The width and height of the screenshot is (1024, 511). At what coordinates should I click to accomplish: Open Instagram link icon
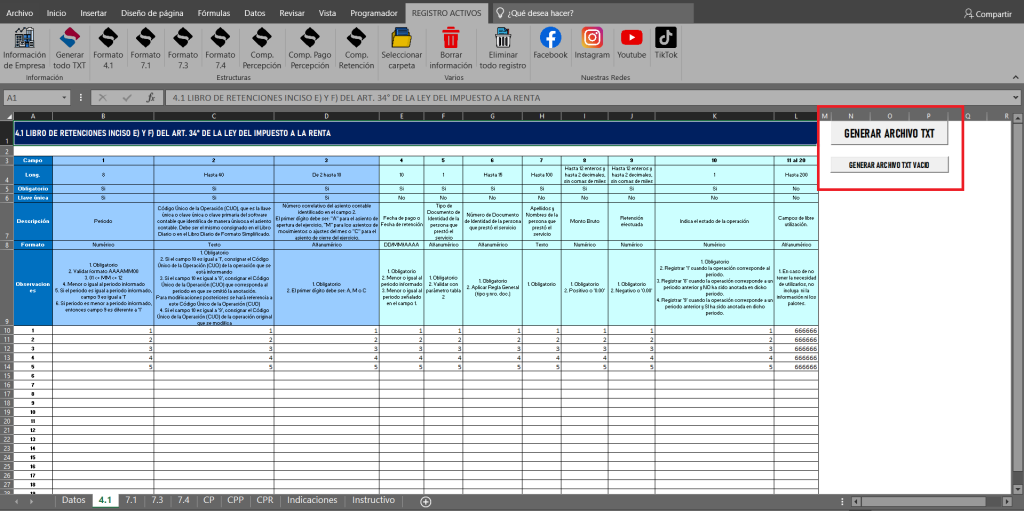tap(592, 43)
